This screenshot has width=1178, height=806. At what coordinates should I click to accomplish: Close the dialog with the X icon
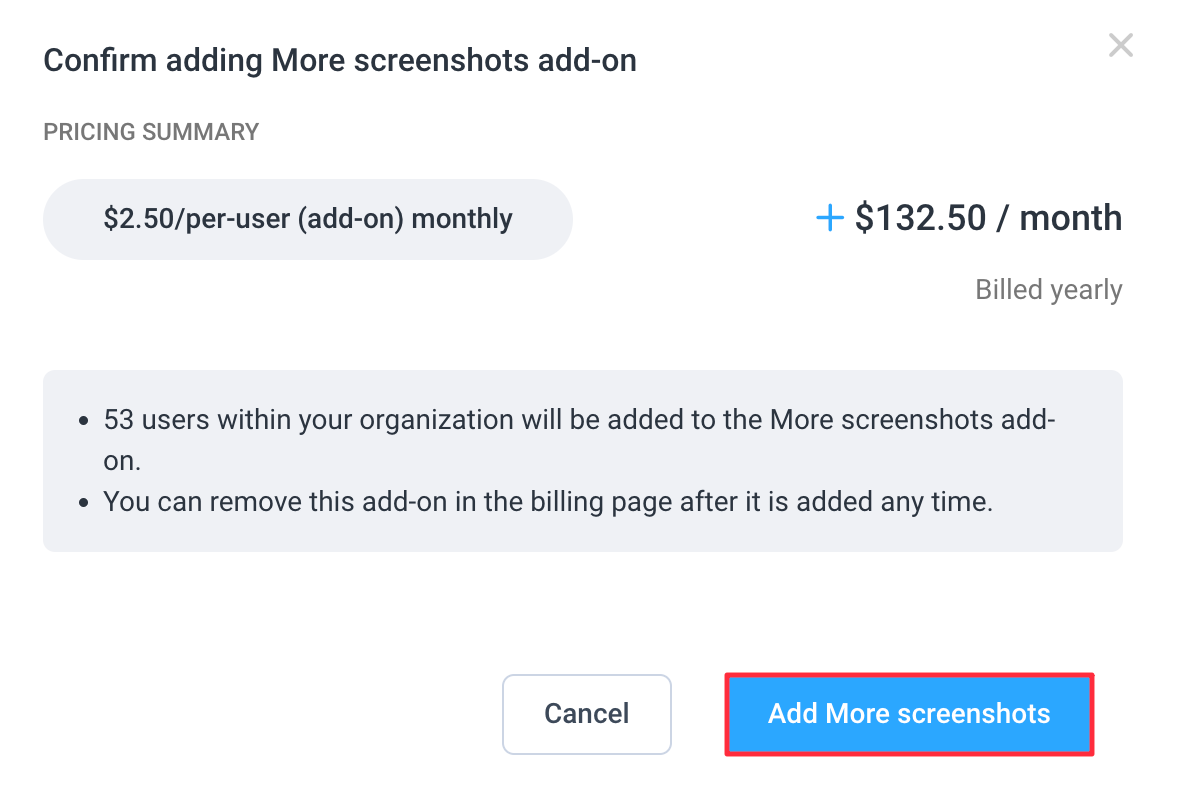click(x=1120, y=45)
